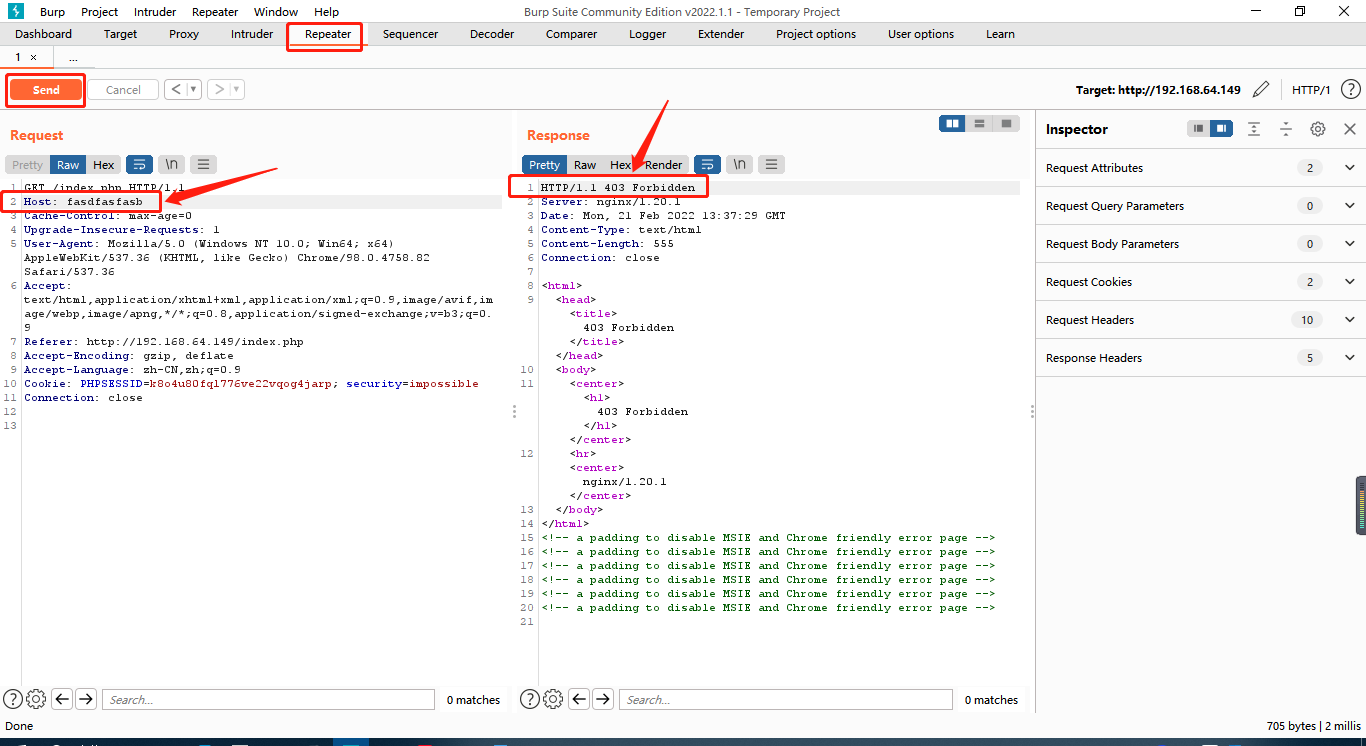Close the Inspector panel
The height and width of the screenshot is (746, 1366).
(1349, 129)
